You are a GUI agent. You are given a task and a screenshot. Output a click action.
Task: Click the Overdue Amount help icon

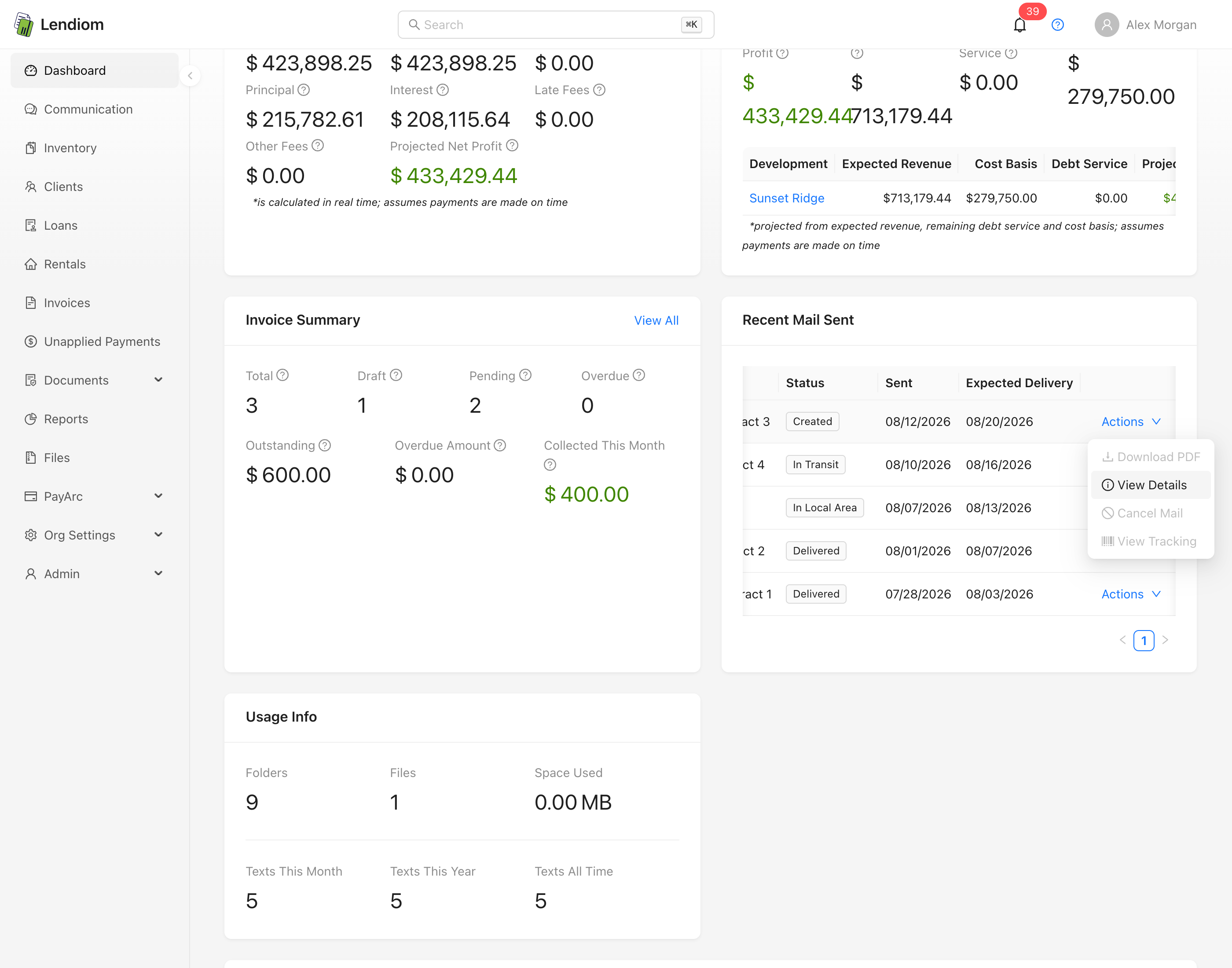tap(500, 445)
